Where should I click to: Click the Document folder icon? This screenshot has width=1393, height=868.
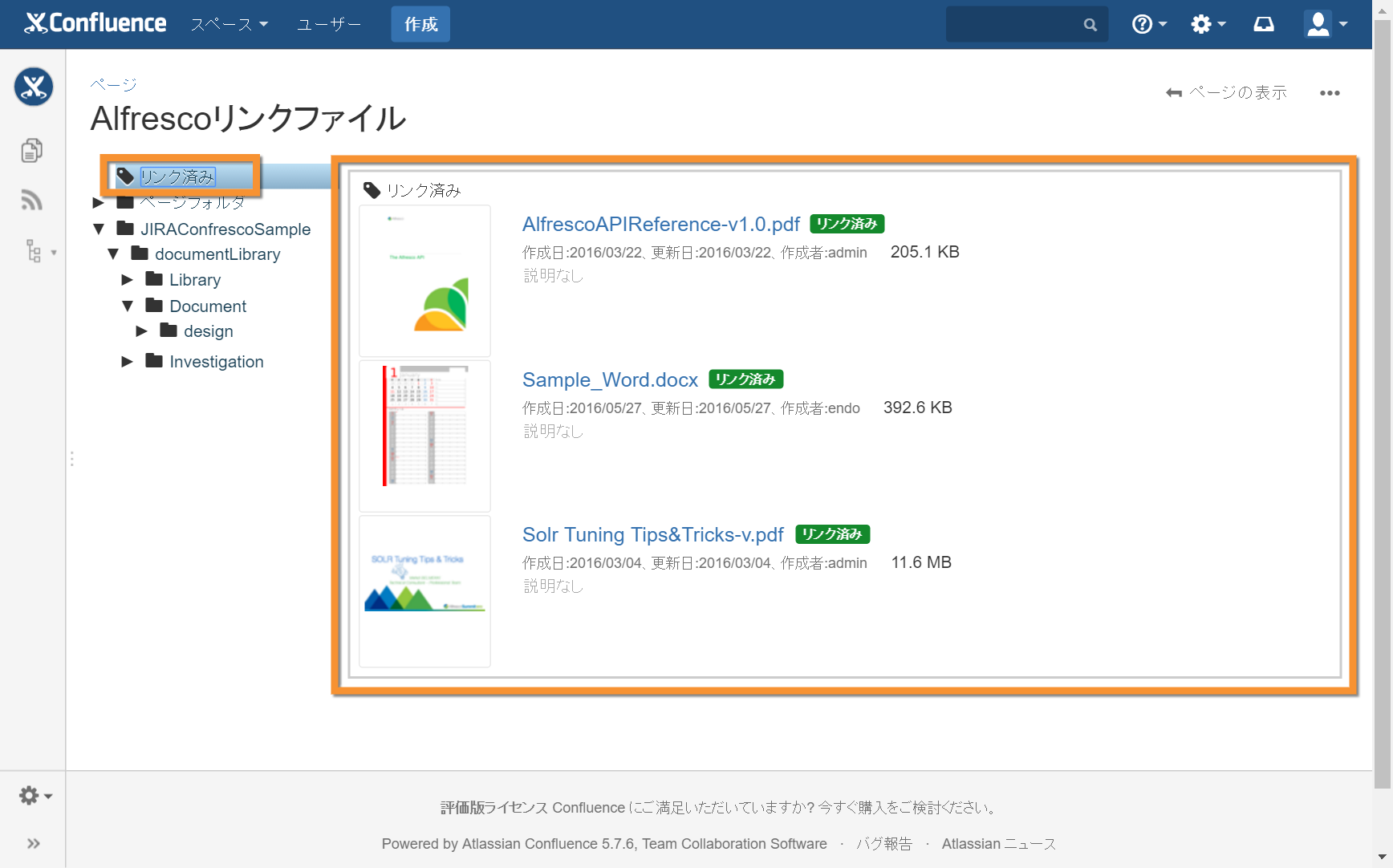(154, 305)
